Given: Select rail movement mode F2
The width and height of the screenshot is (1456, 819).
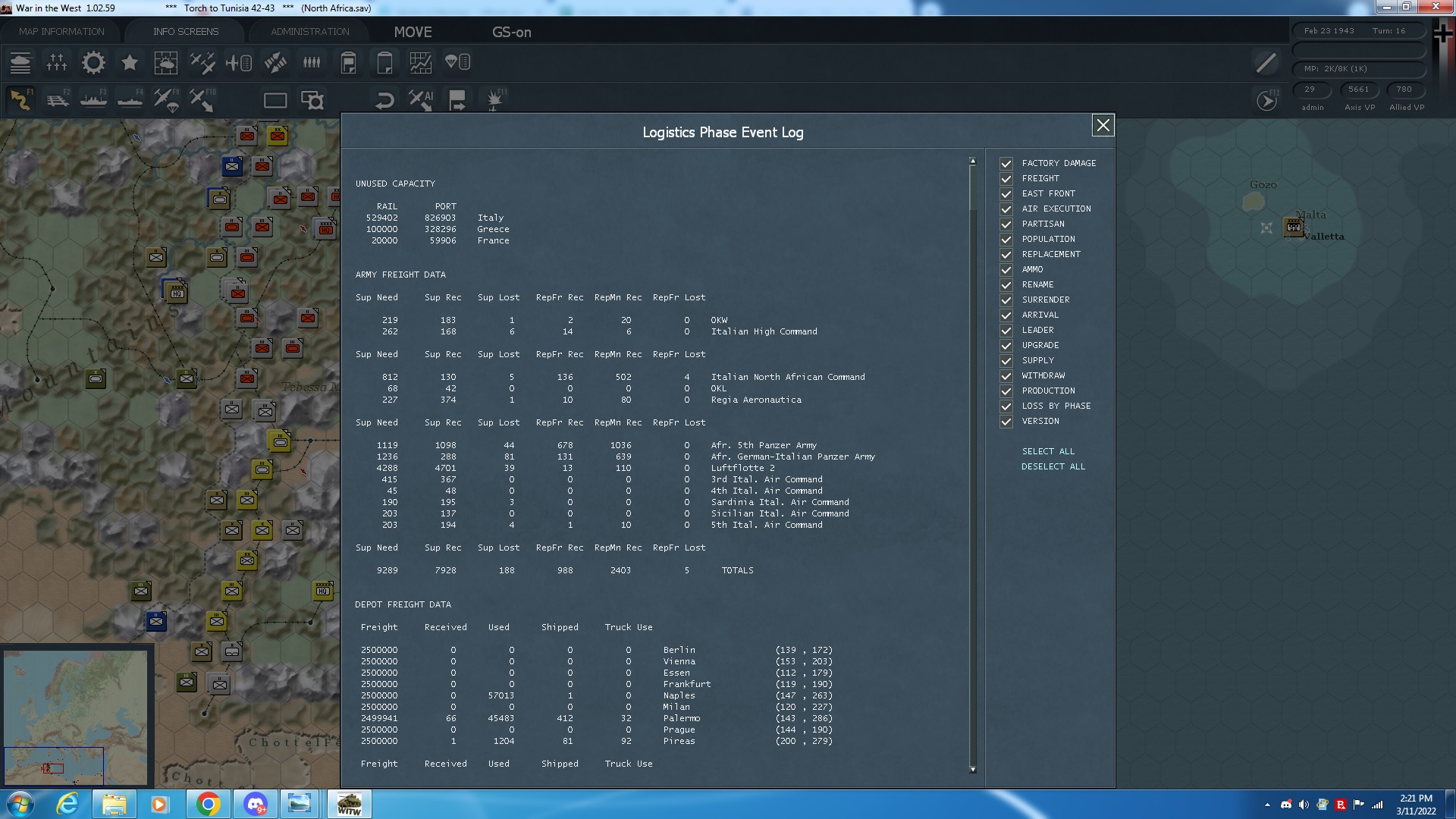Looking at the screenshot, I should pyautogui.click(x=58, y=99).
